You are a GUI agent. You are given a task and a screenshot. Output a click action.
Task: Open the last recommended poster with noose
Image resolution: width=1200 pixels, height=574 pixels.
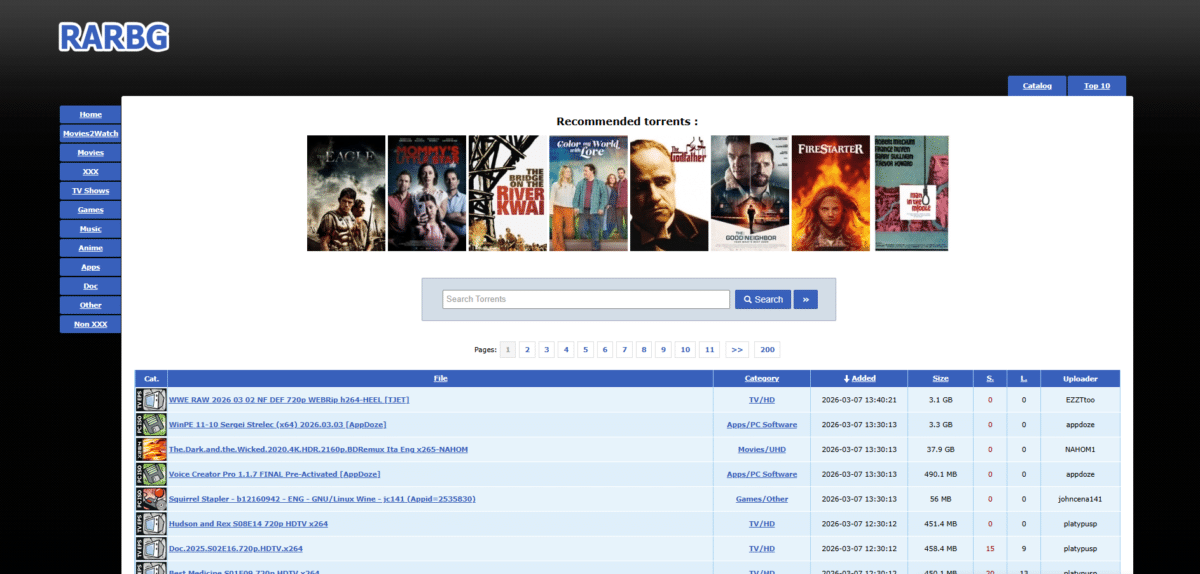911,193
